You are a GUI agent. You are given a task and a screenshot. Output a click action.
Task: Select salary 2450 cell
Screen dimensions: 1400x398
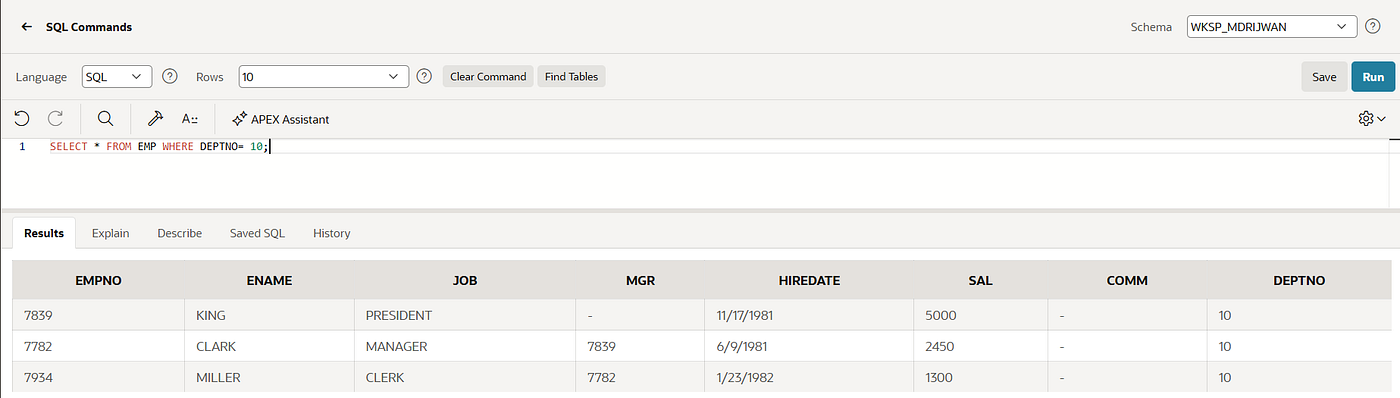(x=980, y=346)
